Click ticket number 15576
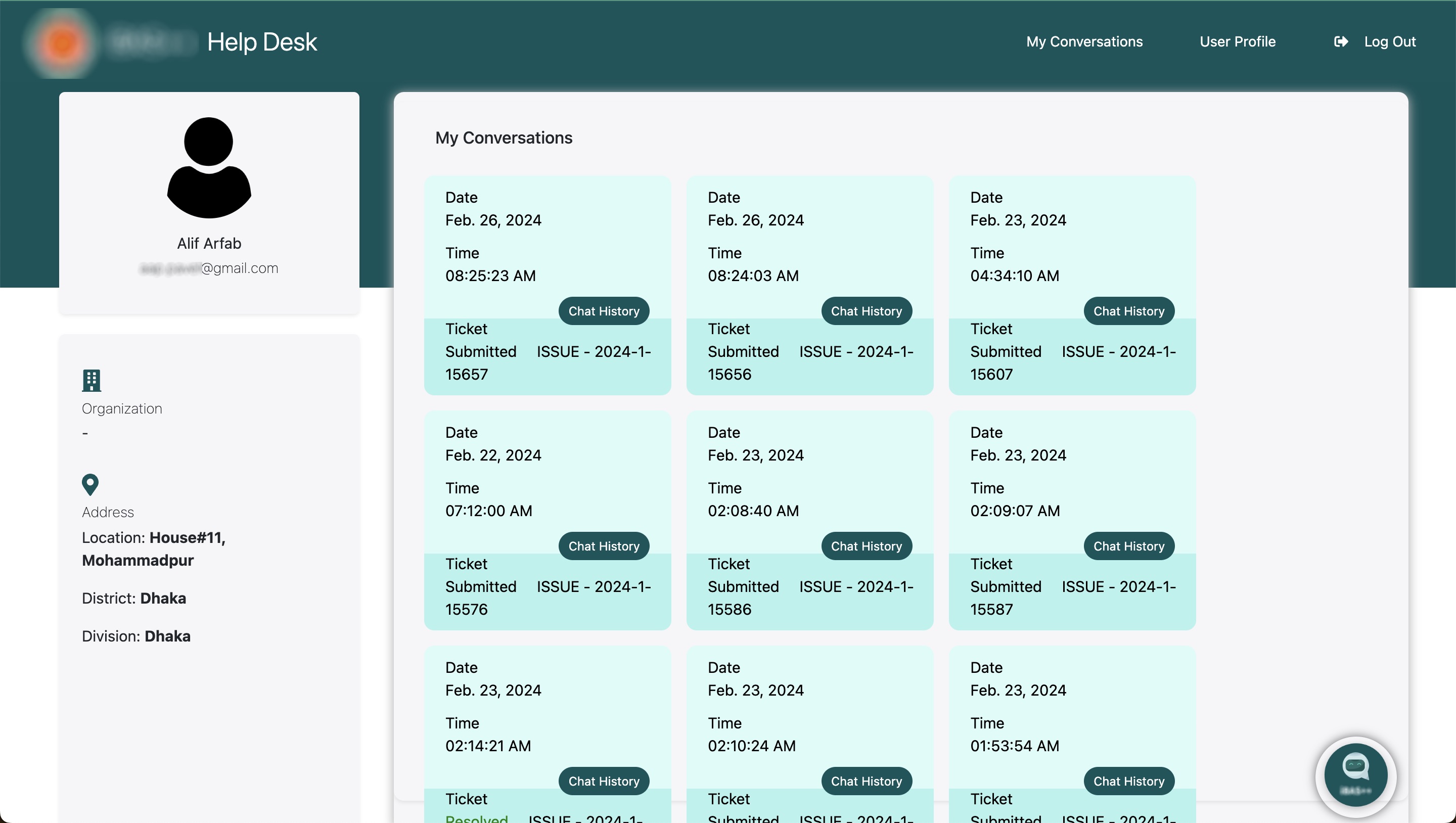Image resolution: width=1456 pixels, height=823 pixels. click(466, 609)
